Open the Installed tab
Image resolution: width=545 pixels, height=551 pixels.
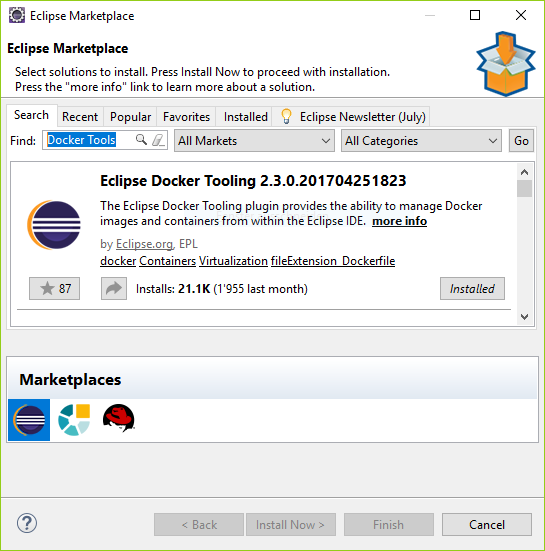click(246, 117)
